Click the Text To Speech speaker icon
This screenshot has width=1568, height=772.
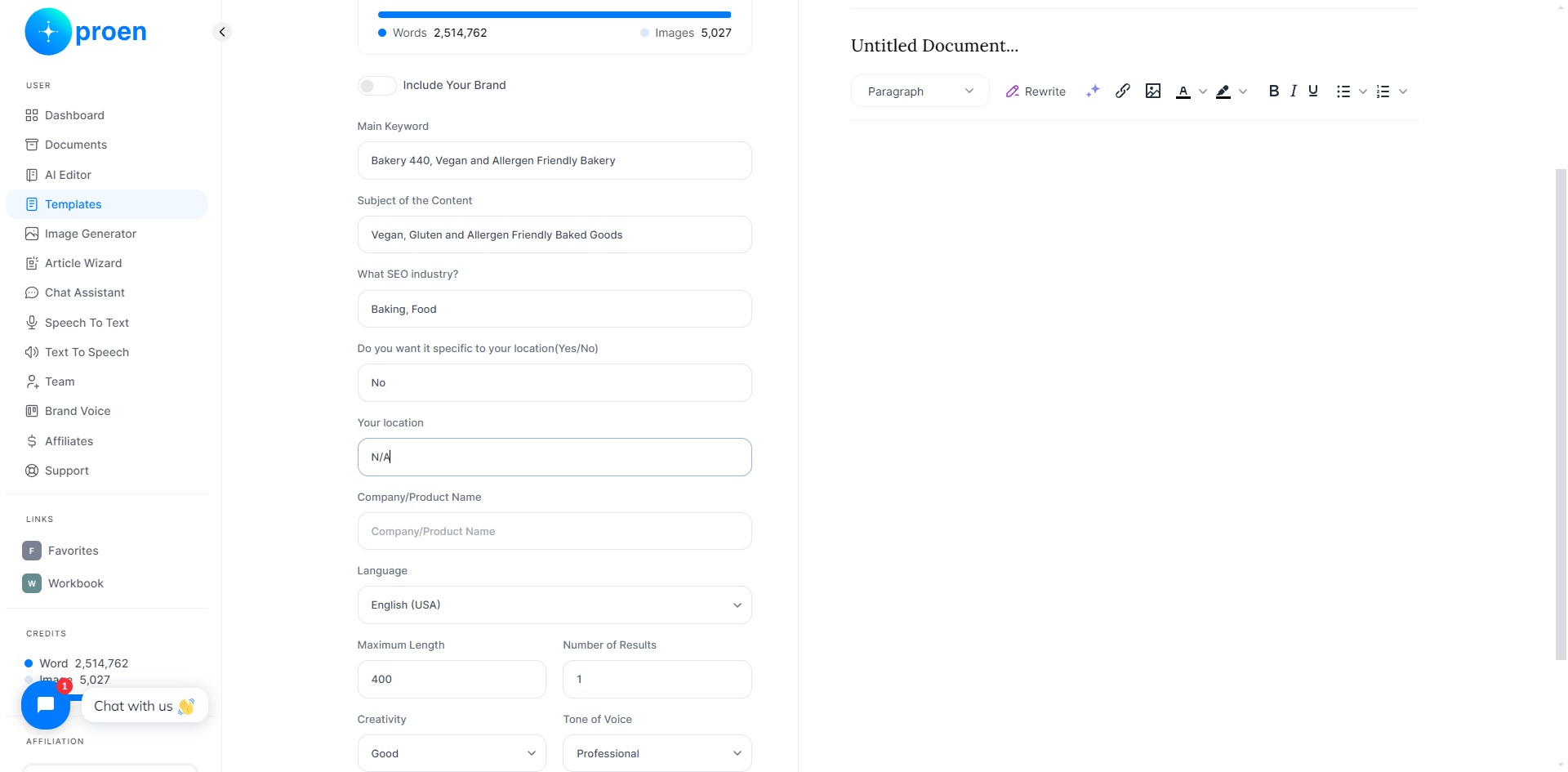32,352
